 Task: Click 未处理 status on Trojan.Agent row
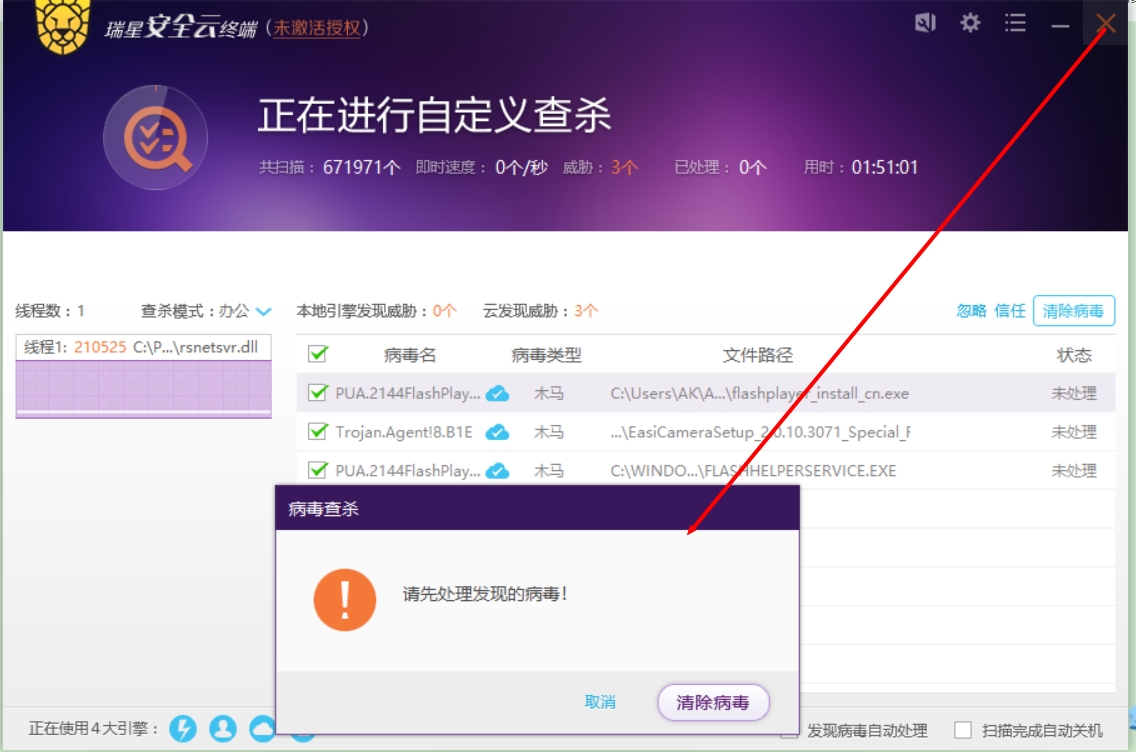pyautogui.click(x=1074, y=433)
